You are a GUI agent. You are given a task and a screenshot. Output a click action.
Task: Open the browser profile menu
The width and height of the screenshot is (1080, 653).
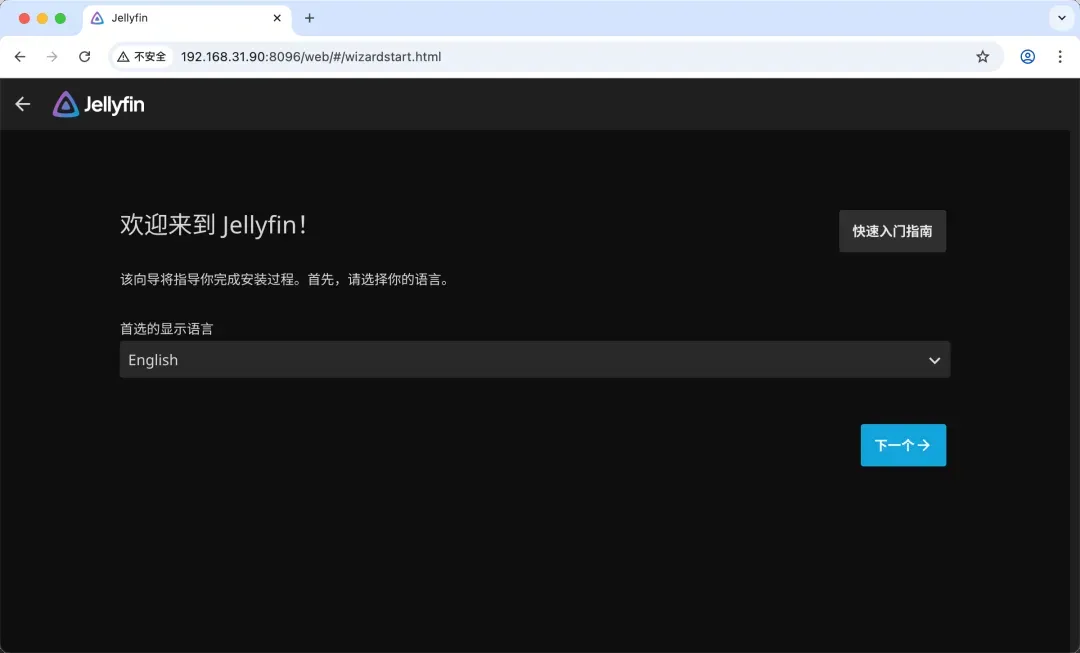[1027, 56]
